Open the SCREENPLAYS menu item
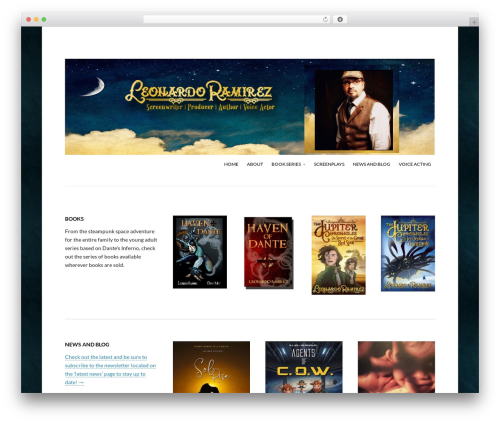This screenshot has height=423, width=500. click(329, 164)
